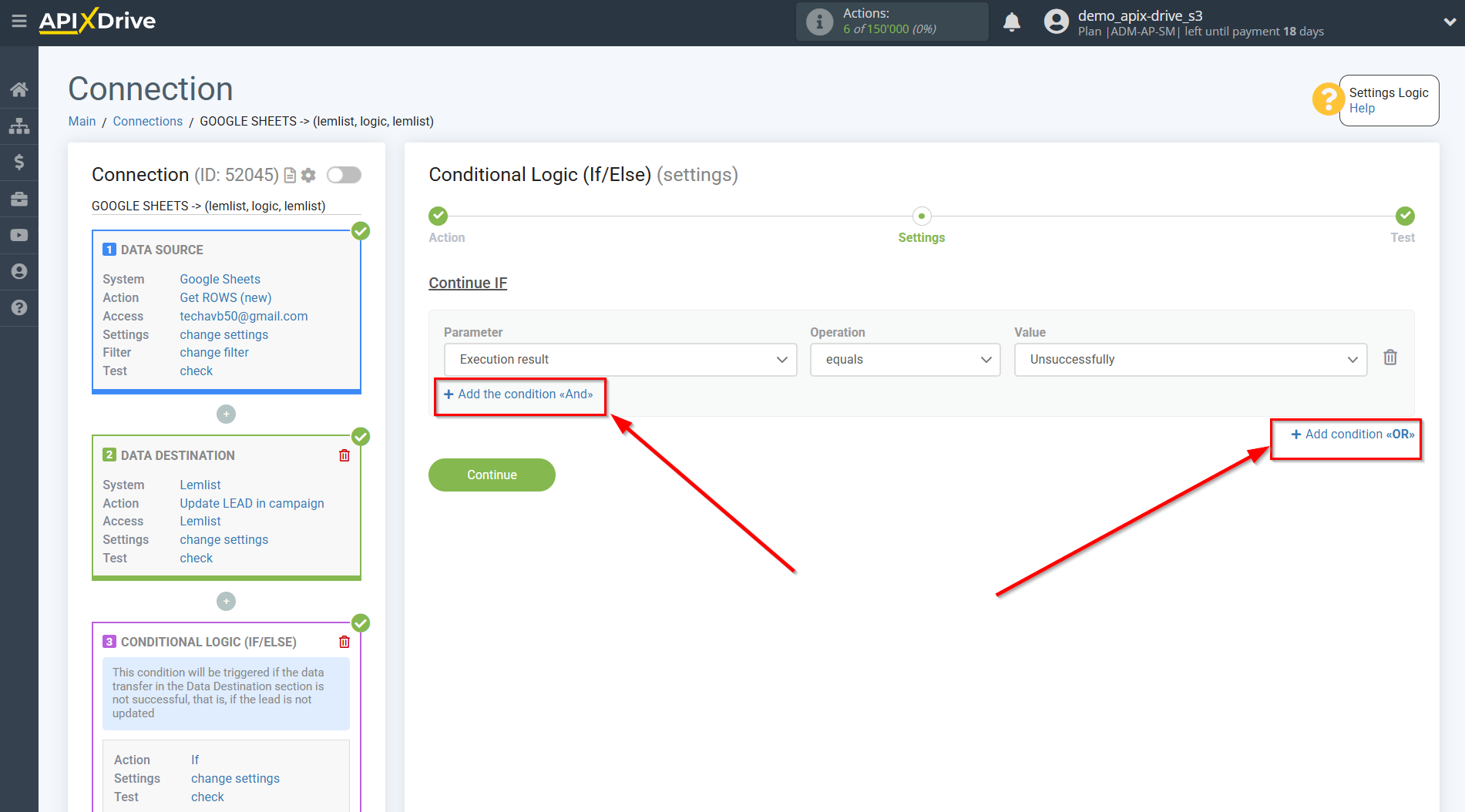Open the YouTube video sidebar icon
The image size is (1465, 812).
pyautogui.click(x=19, y=235)
